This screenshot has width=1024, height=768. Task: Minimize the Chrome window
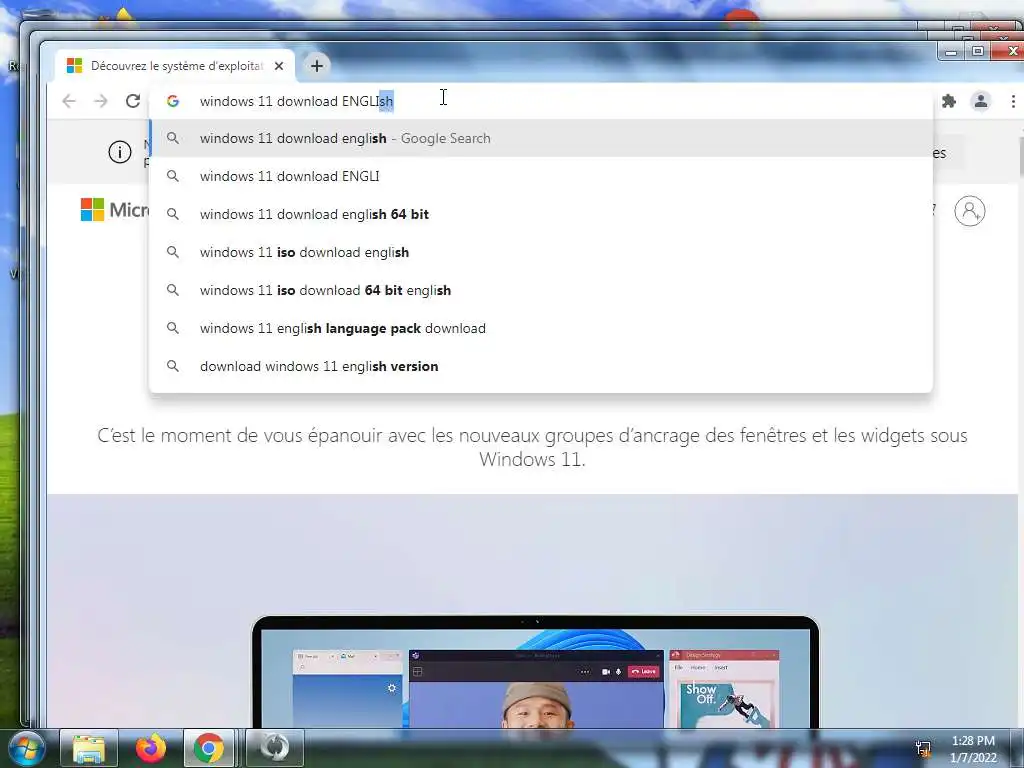(x=951, y=51)
